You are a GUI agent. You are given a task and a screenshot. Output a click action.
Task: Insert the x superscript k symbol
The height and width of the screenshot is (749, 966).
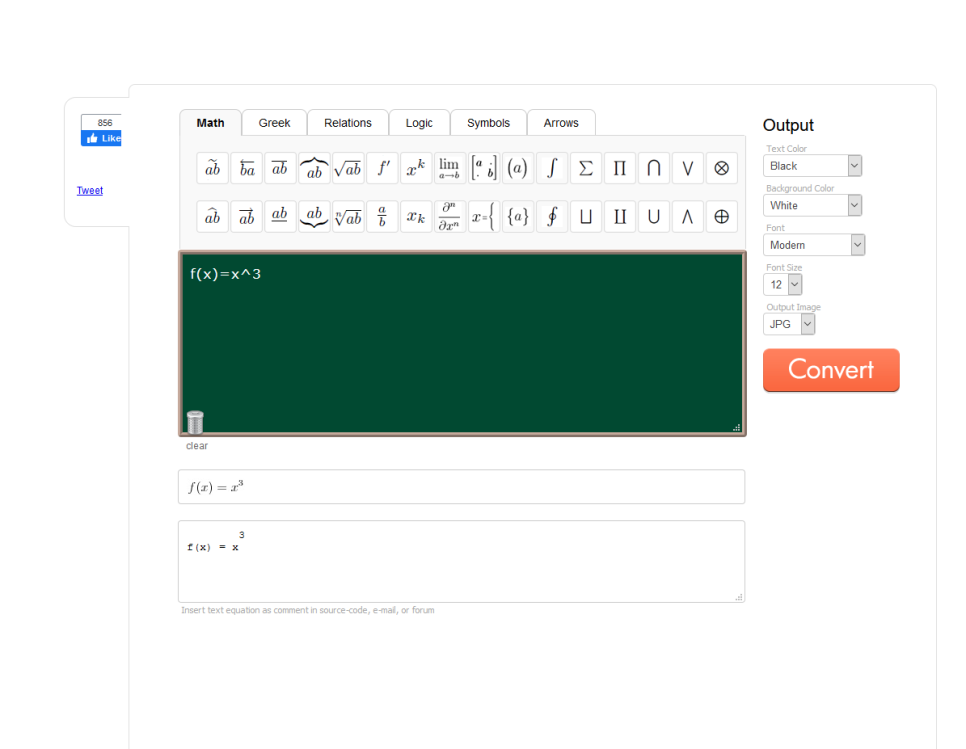click(x=416, y=168)
